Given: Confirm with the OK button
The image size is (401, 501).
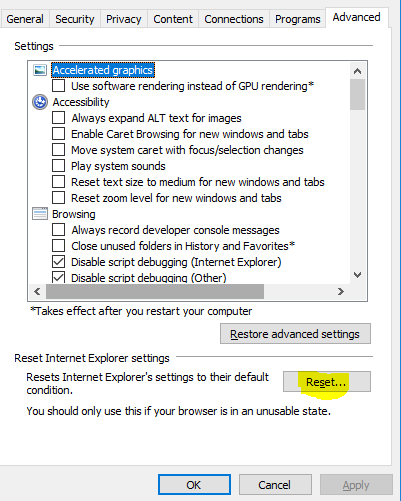Looking at the screenshot, I should [x=194, y=485].
